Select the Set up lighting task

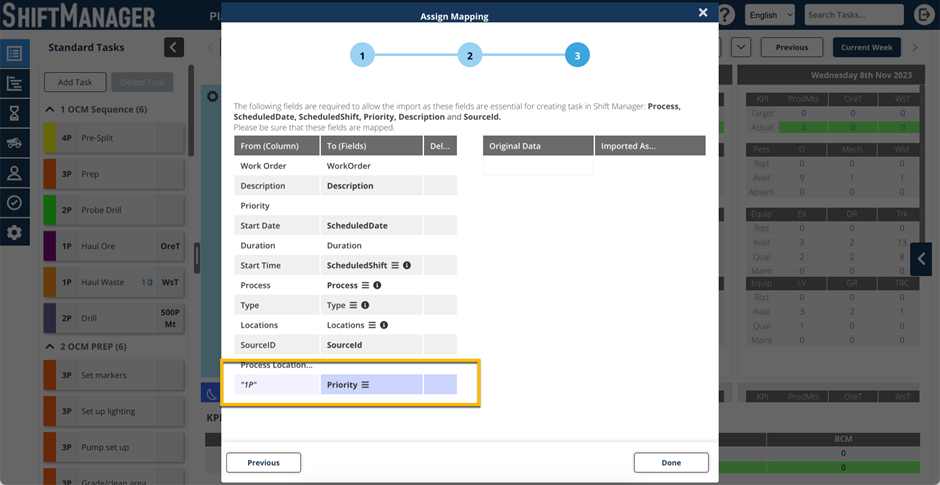click(114, 411)
